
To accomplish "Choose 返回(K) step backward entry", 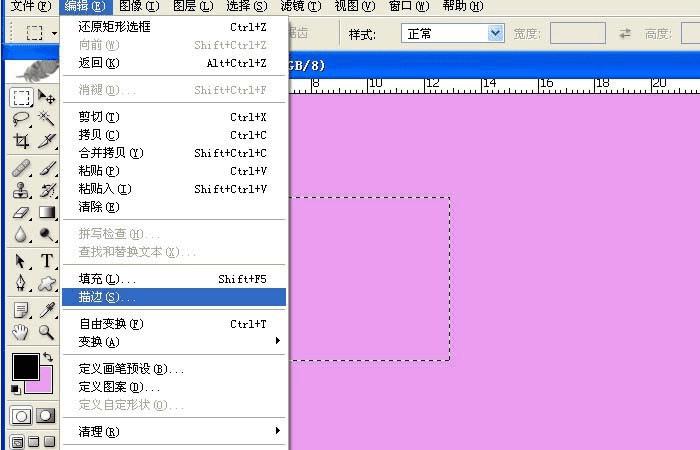I will point(174,63).
